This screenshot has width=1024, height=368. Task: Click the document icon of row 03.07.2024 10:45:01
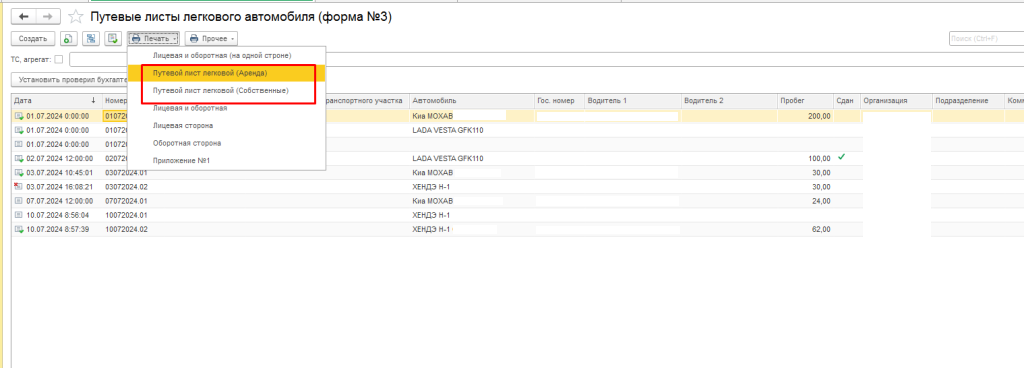tap(18, 173)
